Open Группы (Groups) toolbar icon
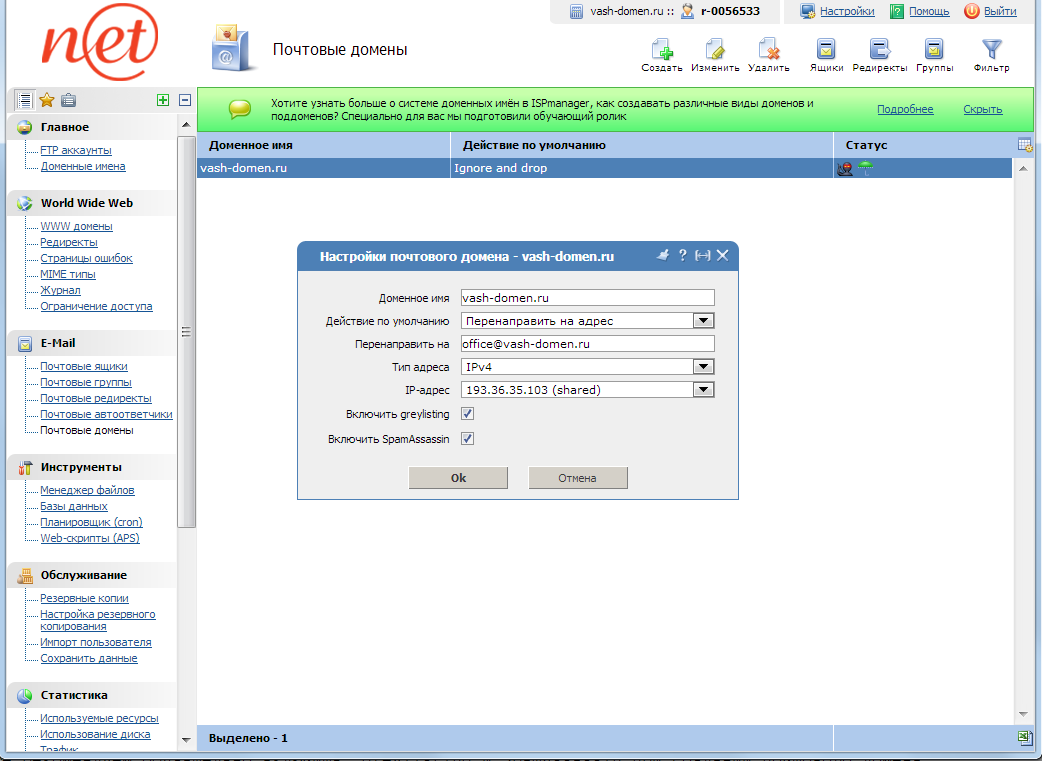 click(x=934, y=50)
